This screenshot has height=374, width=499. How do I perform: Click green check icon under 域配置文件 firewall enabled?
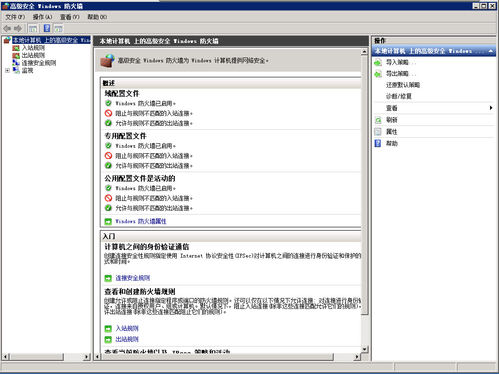tap(108, 103)
